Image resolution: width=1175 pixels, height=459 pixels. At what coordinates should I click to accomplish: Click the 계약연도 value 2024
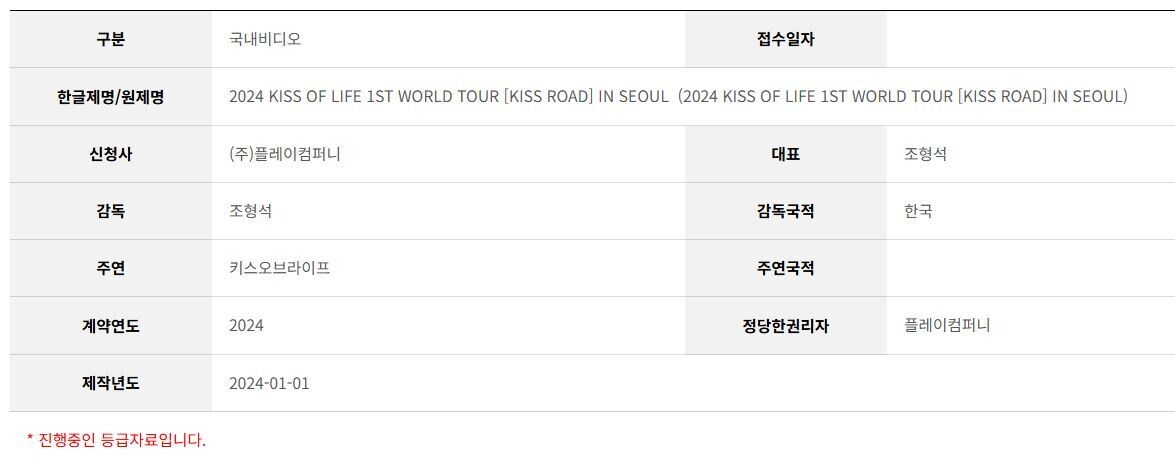(247, 326)
